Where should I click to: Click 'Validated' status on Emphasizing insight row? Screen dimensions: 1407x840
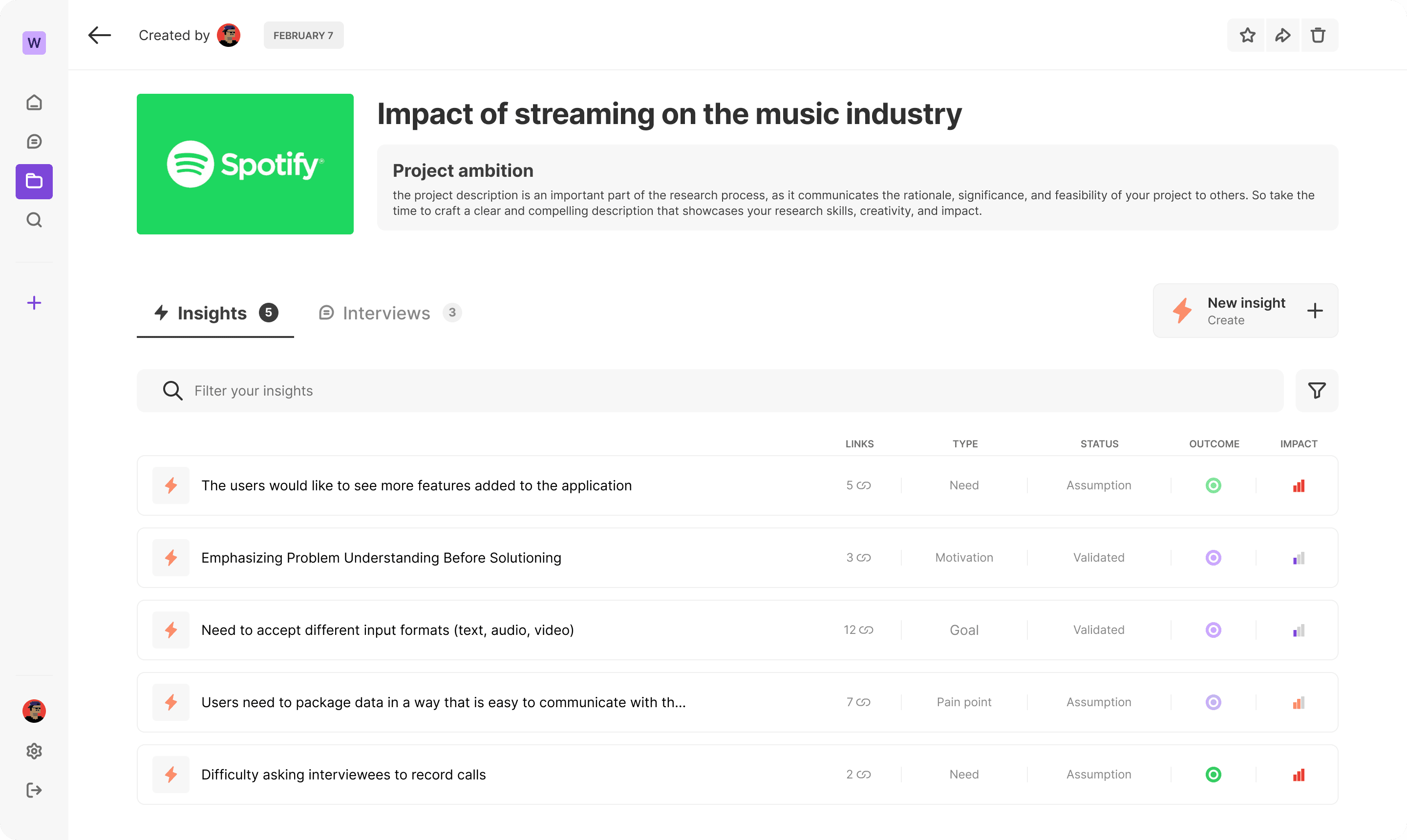coord(1099,558)
